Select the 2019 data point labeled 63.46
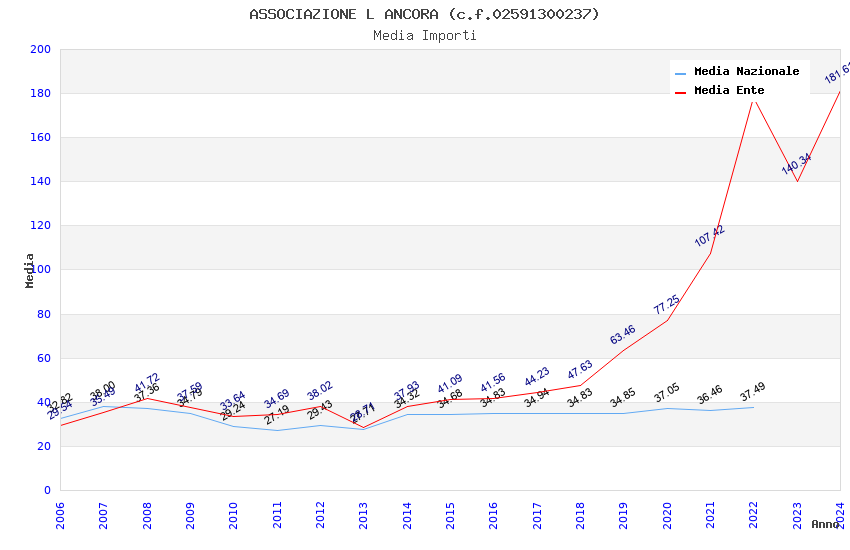This screenshot has height=550, width=850. pos(623,351)
